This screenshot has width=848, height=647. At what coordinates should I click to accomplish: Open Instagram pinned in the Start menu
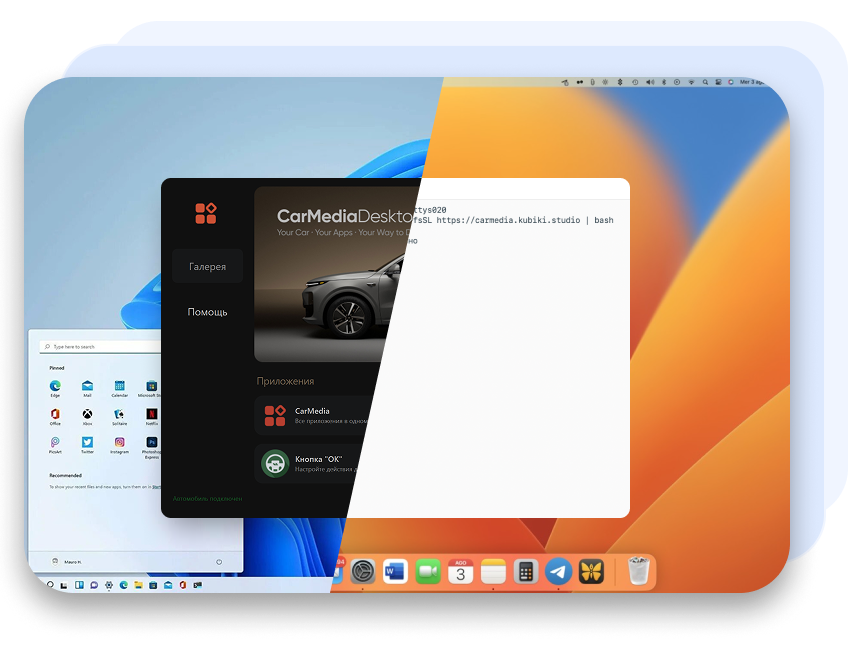(119, 442)
